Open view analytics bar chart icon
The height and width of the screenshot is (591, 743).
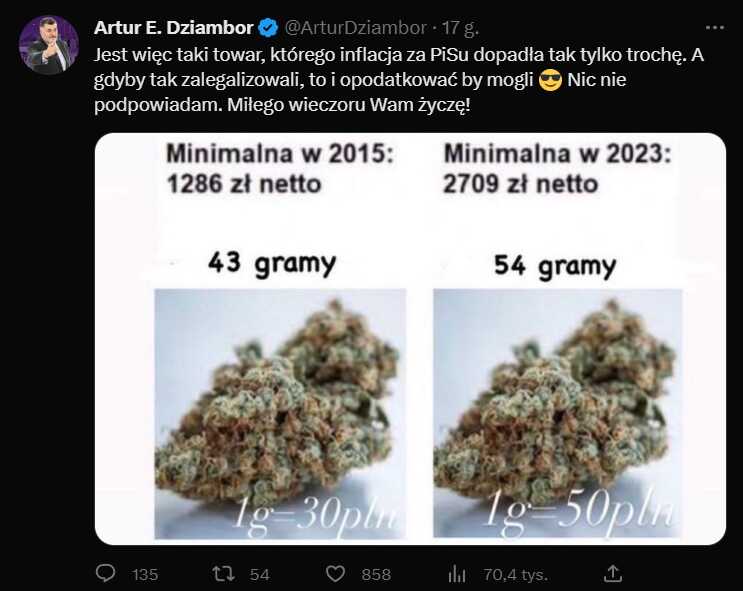[x=457, y=573]
